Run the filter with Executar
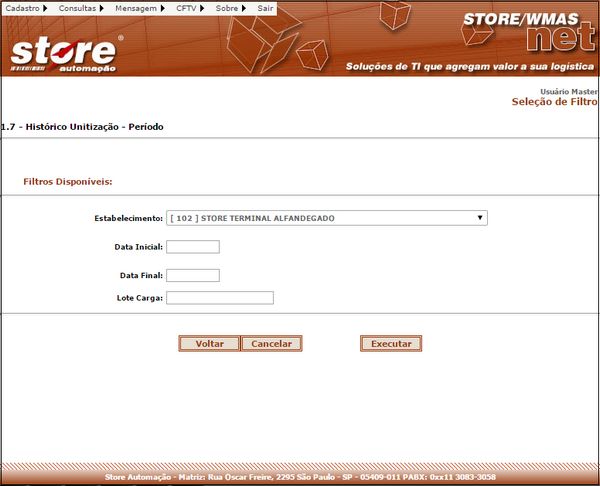 tap(391, 343)
